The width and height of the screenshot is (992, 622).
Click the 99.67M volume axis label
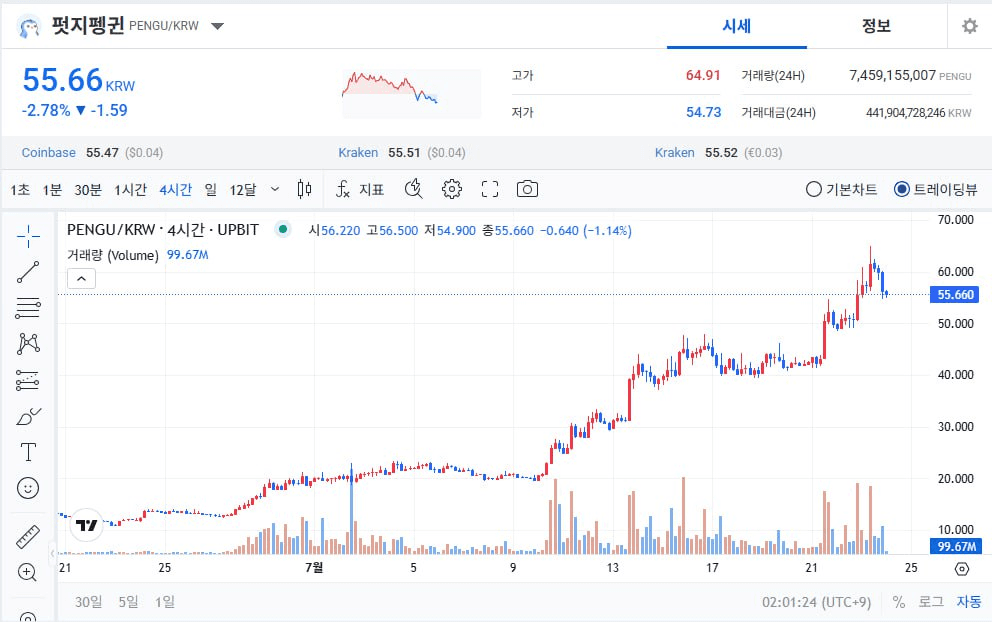[x=955, y=546]
